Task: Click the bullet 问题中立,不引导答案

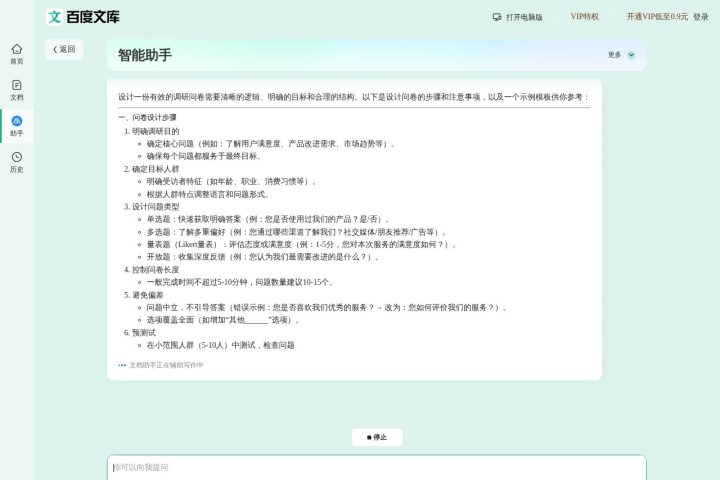Action: point(327,307)
